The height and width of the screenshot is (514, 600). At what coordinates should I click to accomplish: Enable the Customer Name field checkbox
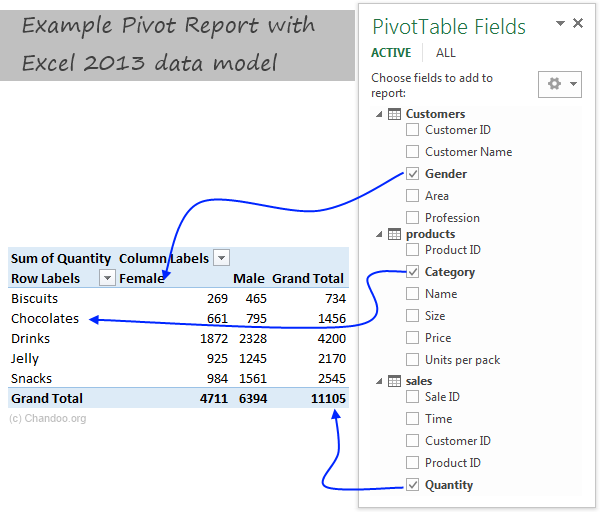(x=413, y=152)
